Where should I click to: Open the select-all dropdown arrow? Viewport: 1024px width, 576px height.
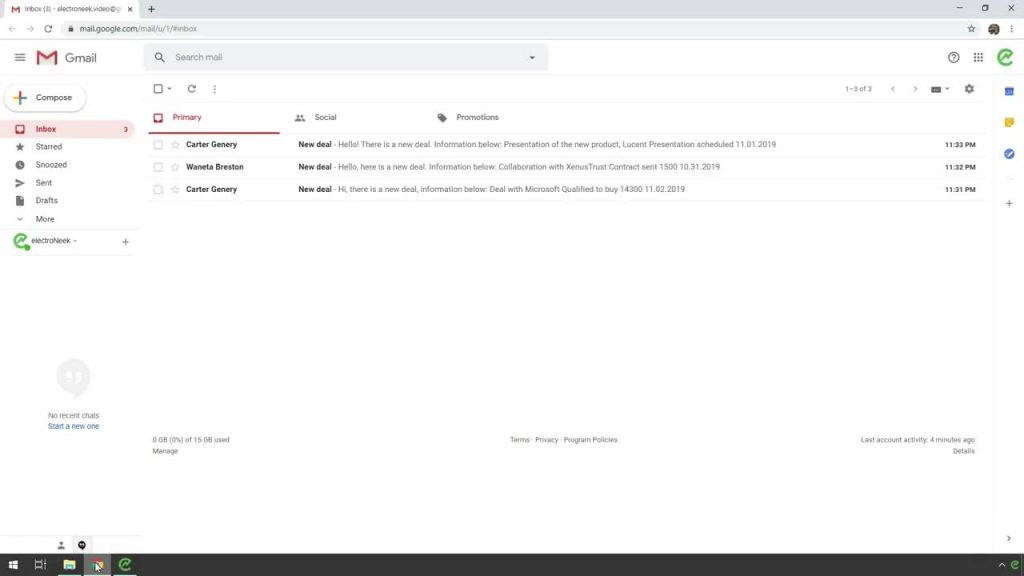tap(170, 89)
